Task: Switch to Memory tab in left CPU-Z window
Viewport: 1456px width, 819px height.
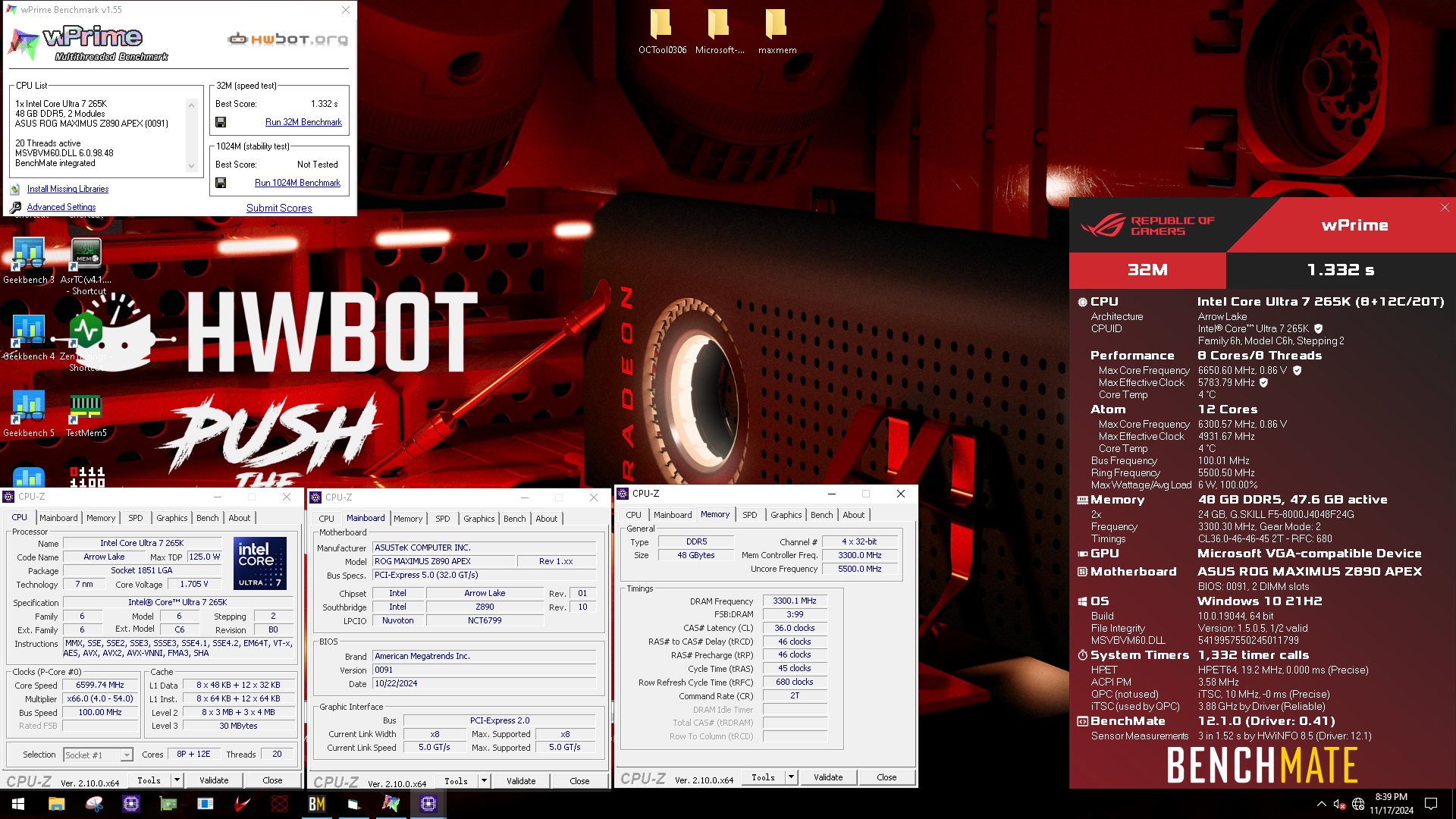Action: coord(101,518)
